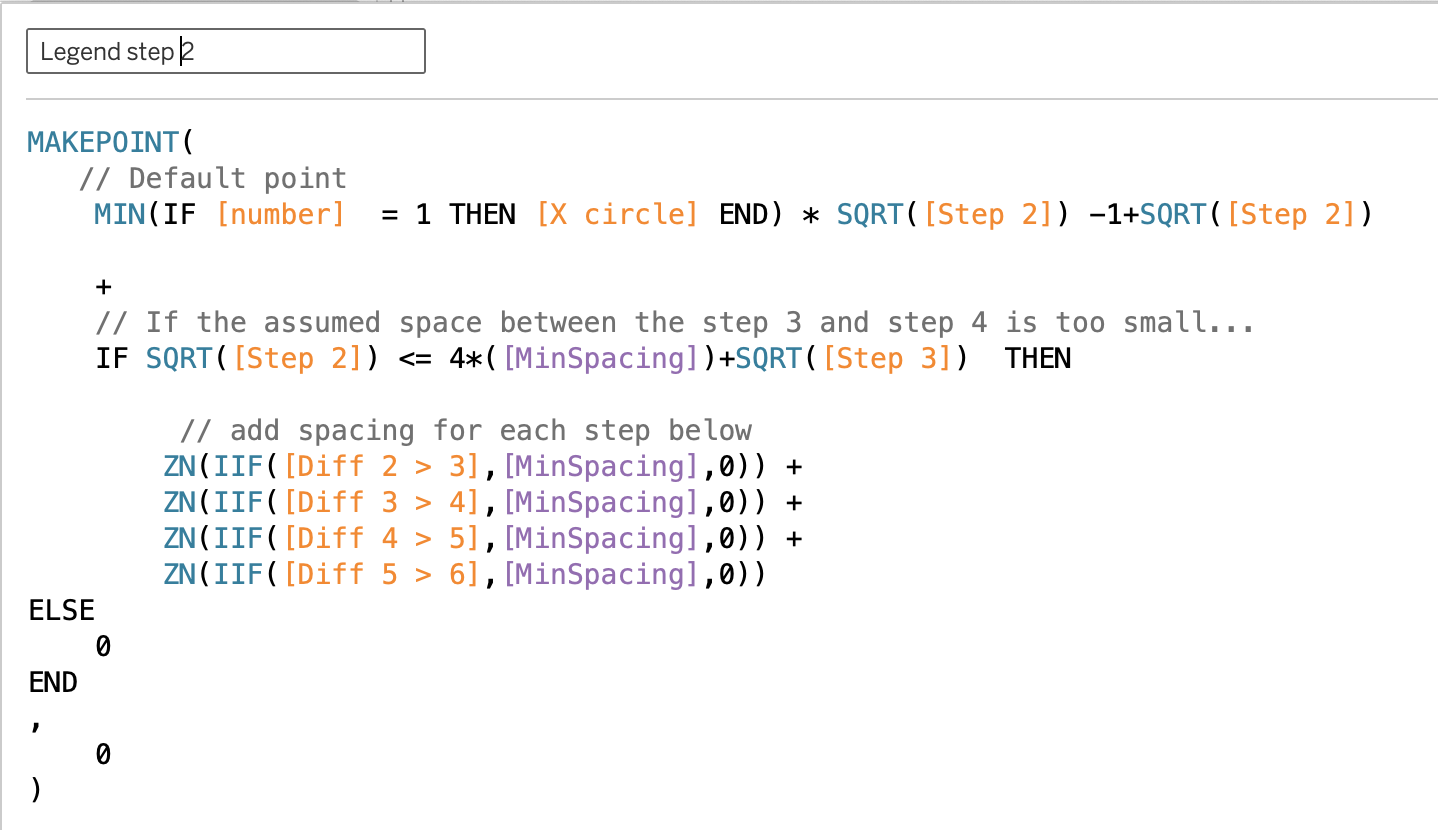Viewport: 1438px width, 830px height.
Task: Click the final closing parenthesis
Action: [x=36, y=790]
